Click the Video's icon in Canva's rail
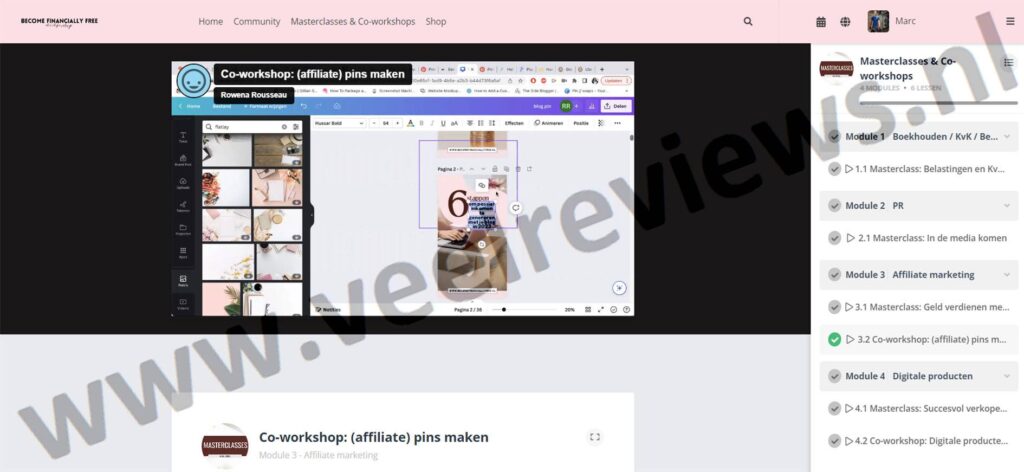Viewport: 1024px width, 472px height. point(183,304)
